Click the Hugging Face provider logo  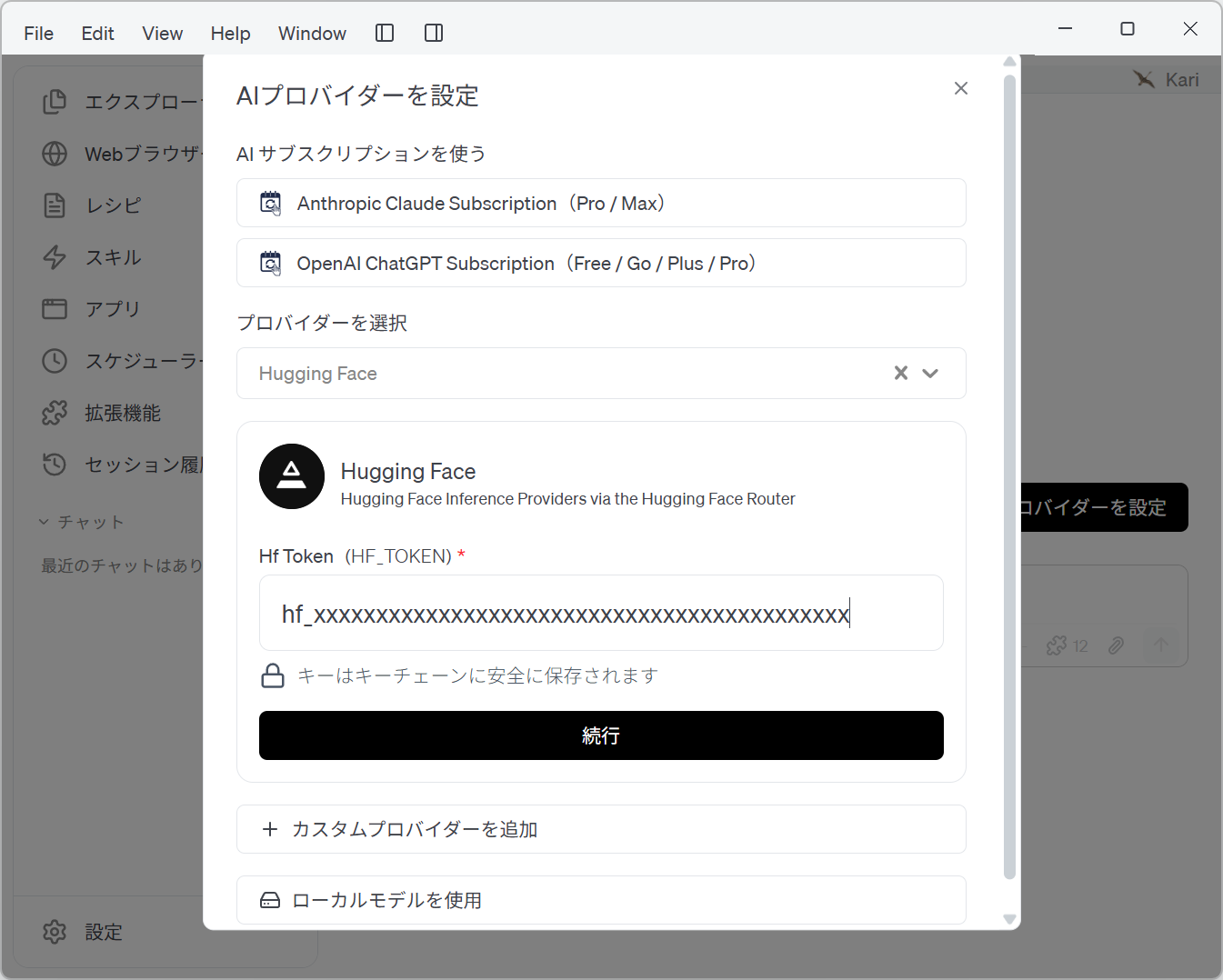click(x=292, y=476)
